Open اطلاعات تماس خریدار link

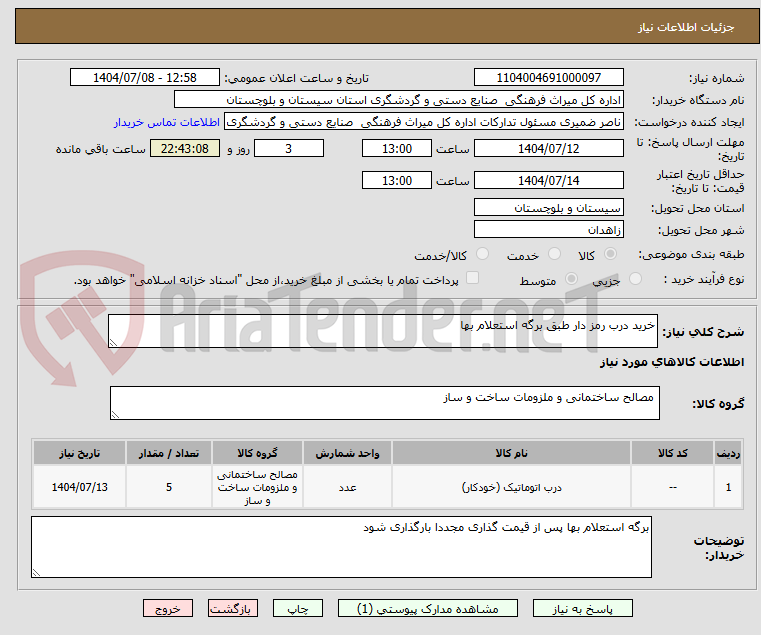[167, 122]
